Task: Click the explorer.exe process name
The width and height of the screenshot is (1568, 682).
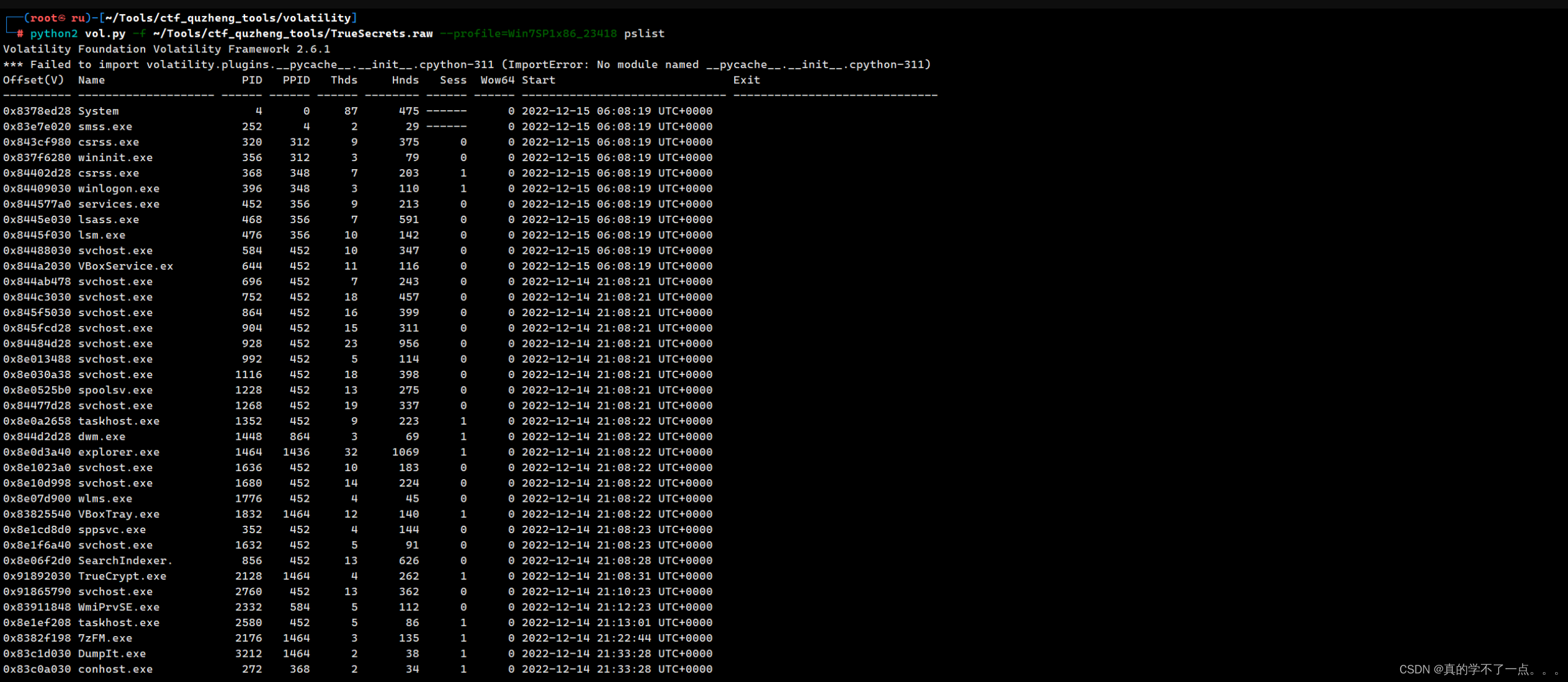Action: (118, 452)
